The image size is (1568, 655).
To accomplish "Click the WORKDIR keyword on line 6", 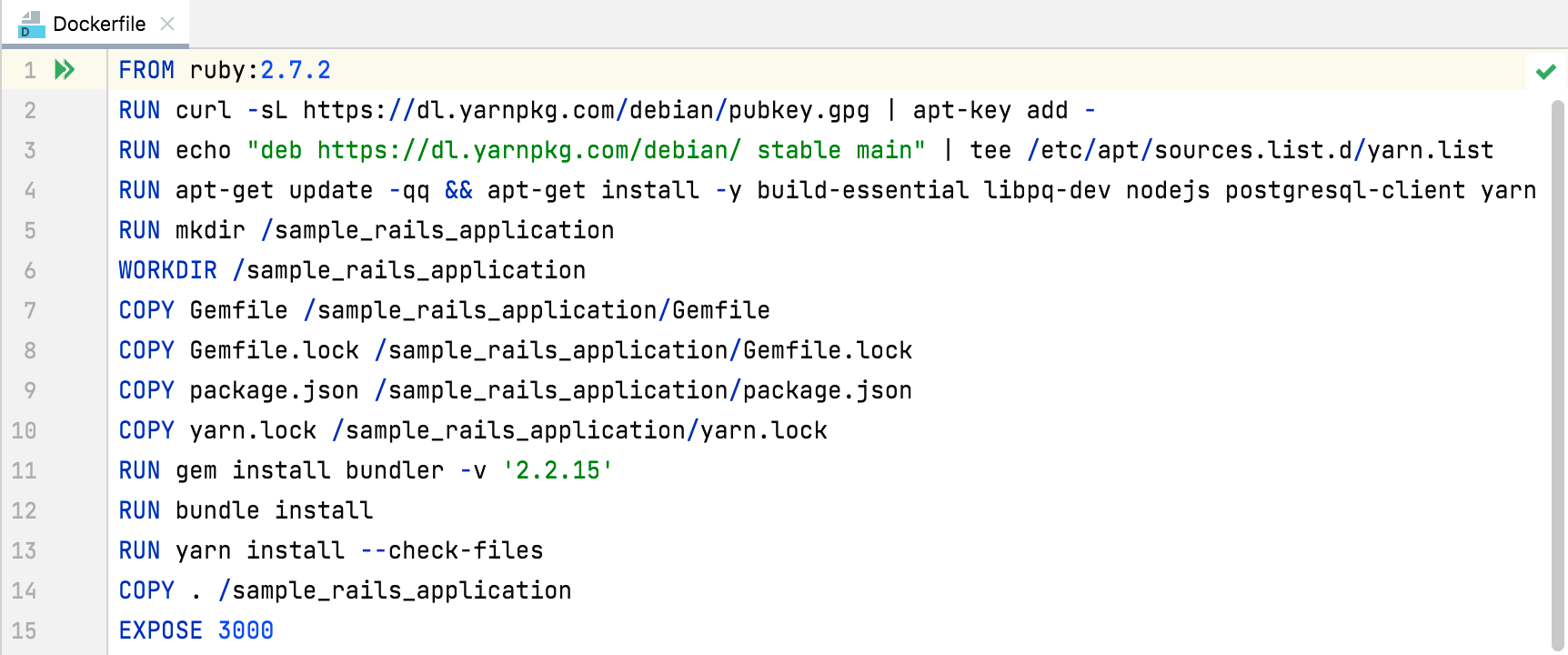I will point(167,269).
